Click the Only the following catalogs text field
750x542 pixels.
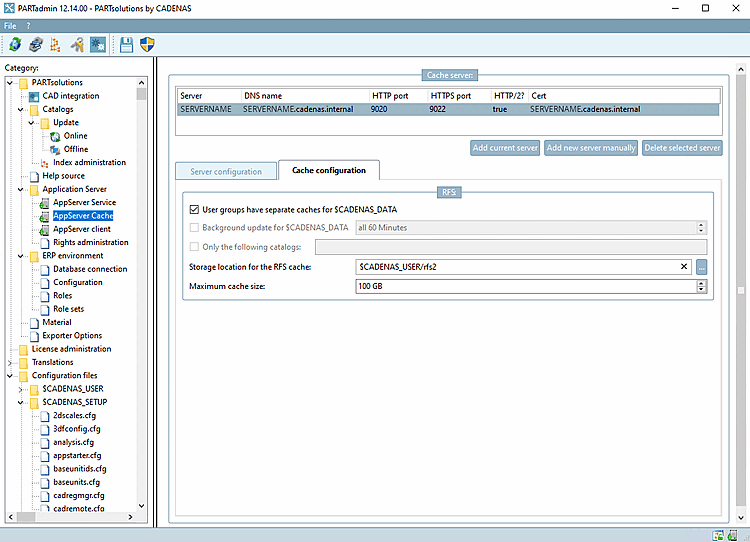click(511, 247)
